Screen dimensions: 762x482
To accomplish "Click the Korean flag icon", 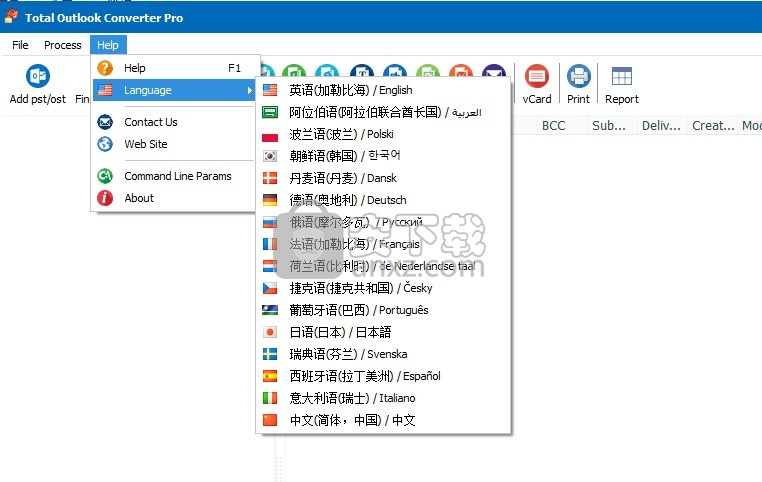I will pos(270,156).
